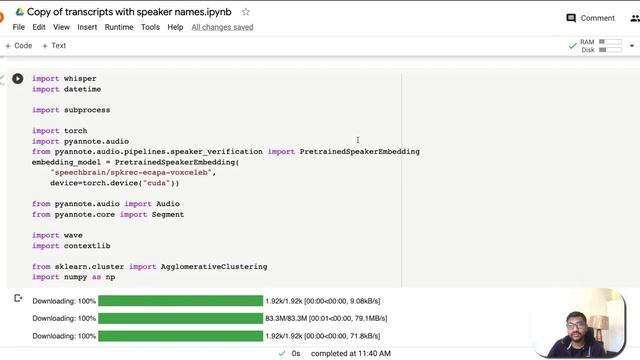
Task: Add a new Code cell
Action: [x=19, y=46]
